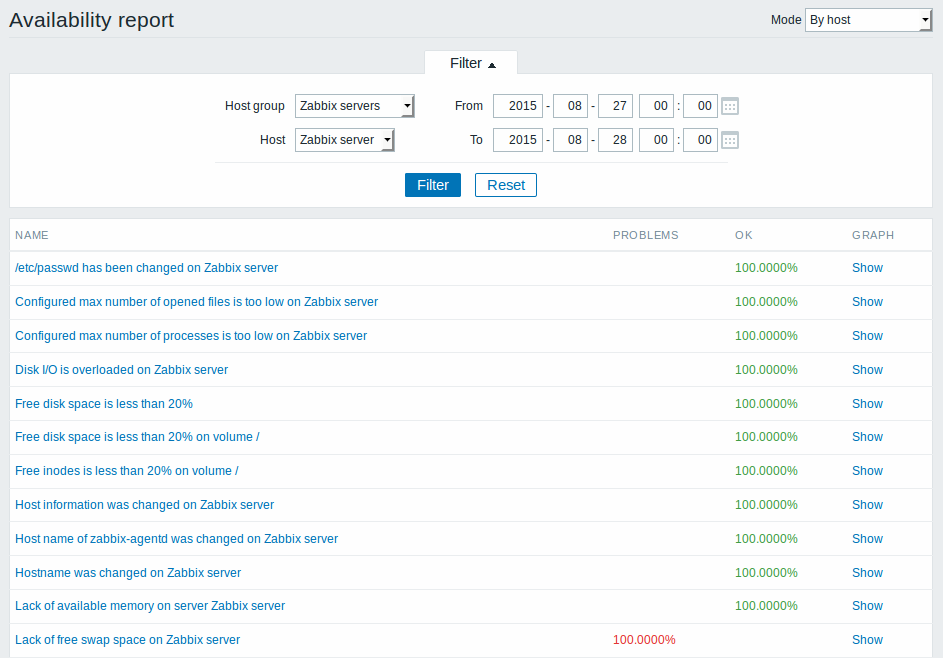Viewport: 943px width, 658px height.
Task: Open Host name of zabbix-agentd was changed trigger
Action: (x=176, y=539)
